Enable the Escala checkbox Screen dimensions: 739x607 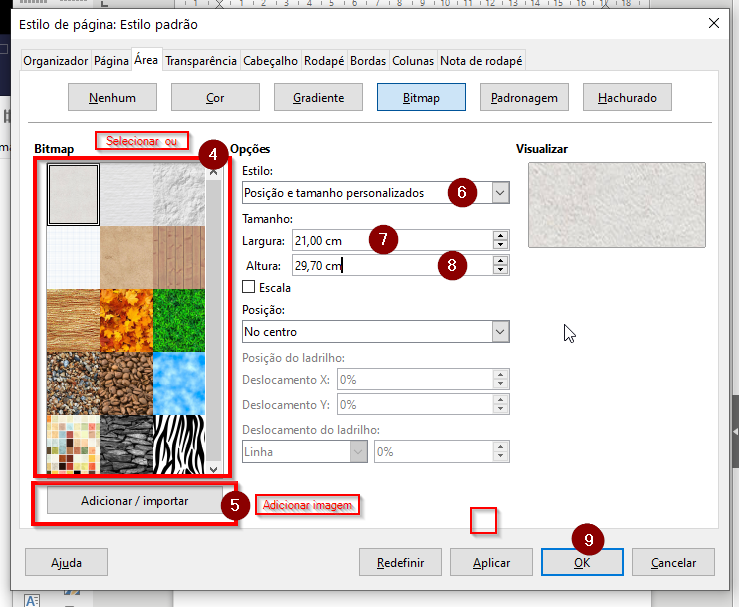[249, 287]
